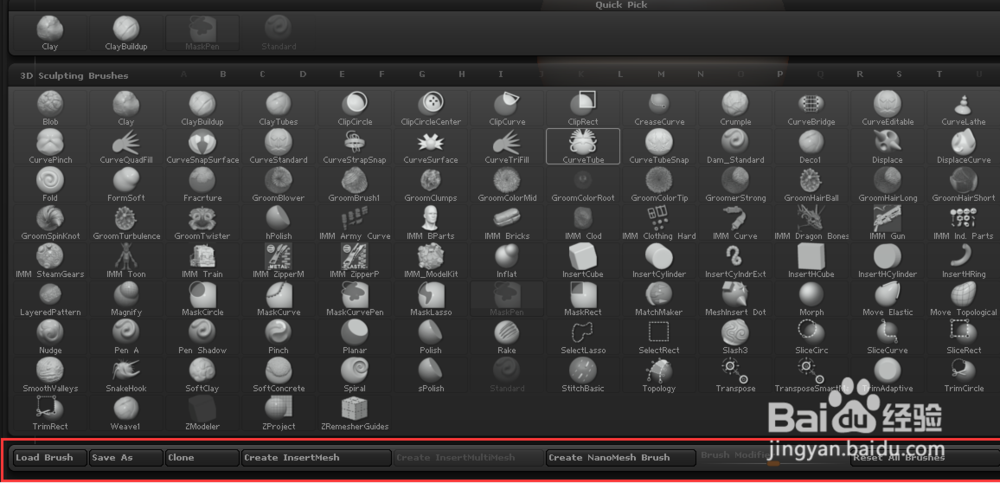Choose the InsertHRing brush
1000x483 pixels.
click(963, 262)
